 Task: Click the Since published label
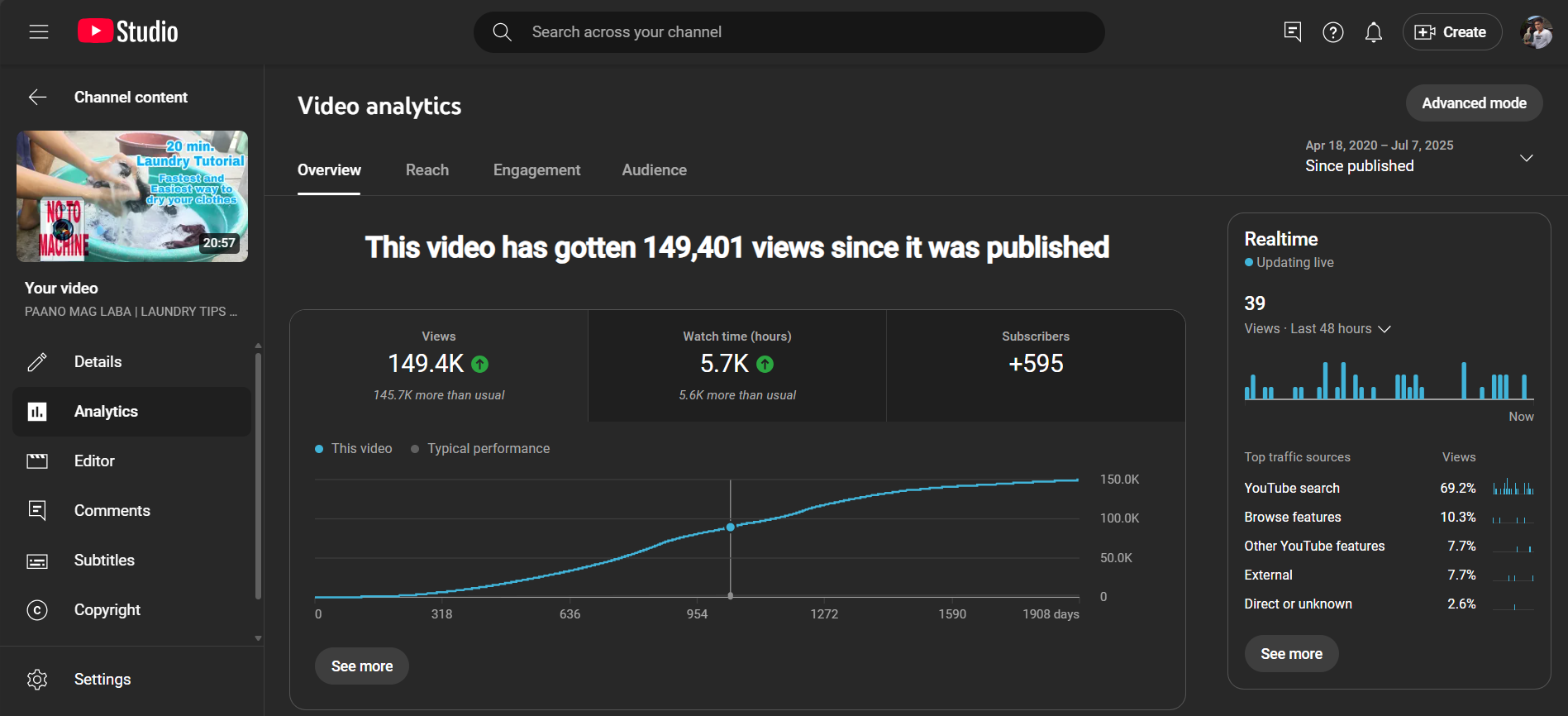pos(1360,166)
